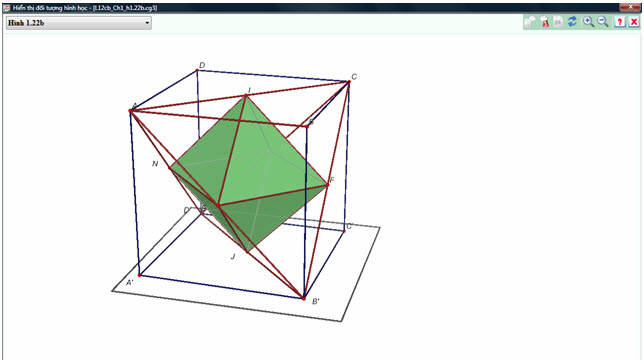Click the zoom in magnifier icon
644x362 pixels.
(x=588, y=22)
